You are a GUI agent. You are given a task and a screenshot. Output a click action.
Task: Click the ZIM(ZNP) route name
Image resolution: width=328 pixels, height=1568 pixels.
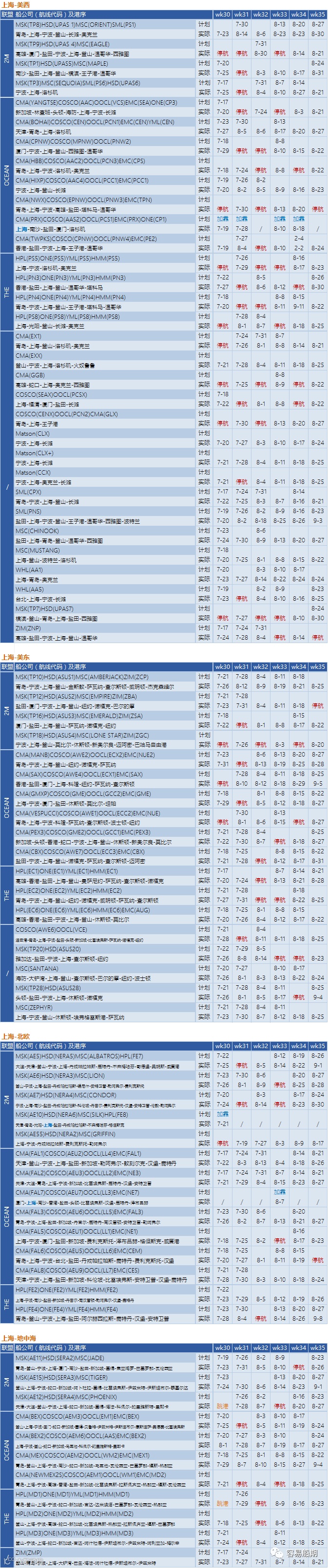[28, 628]
